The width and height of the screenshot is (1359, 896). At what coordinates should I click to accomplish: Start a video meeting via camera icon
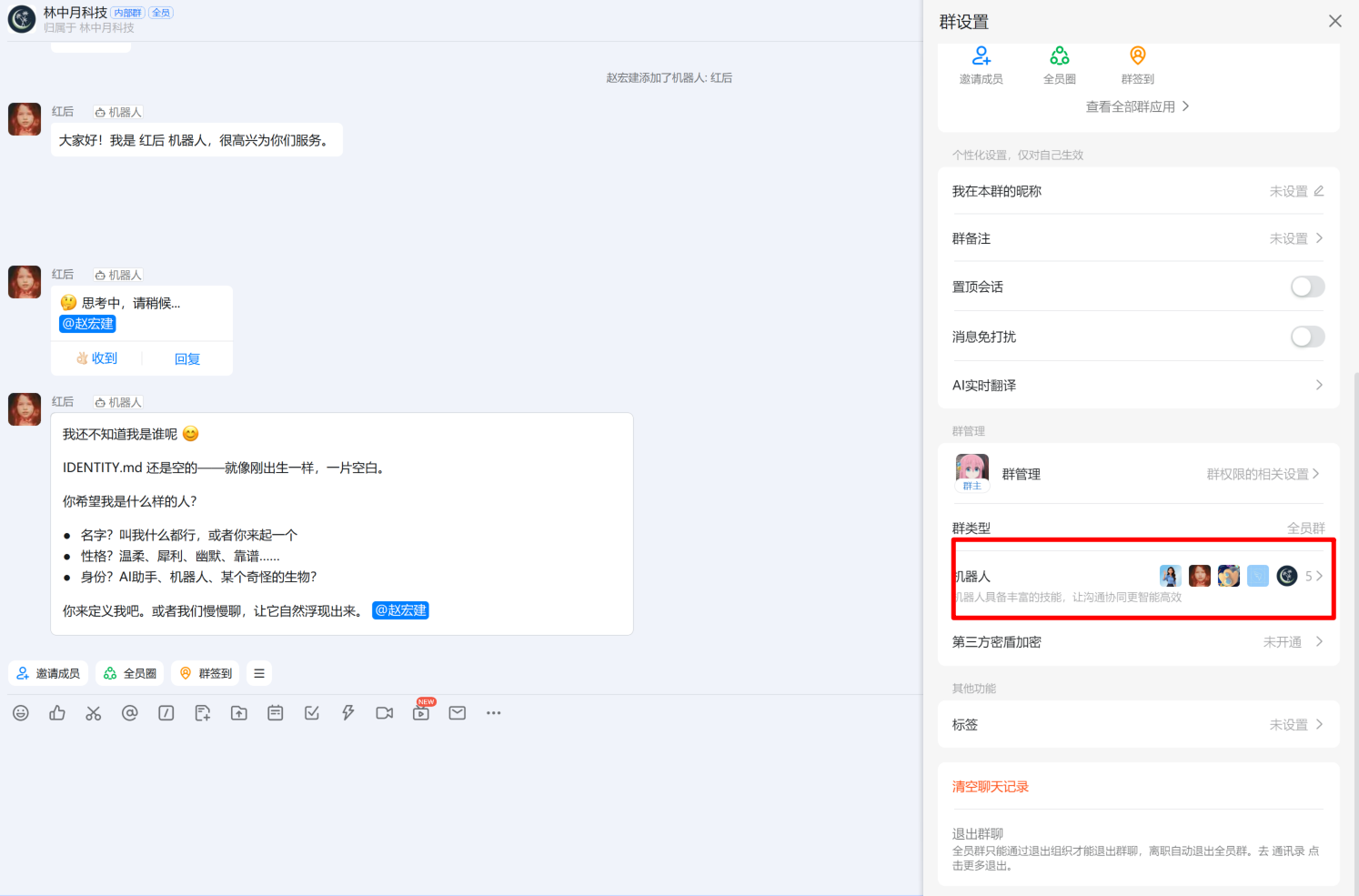click(385, 713)
